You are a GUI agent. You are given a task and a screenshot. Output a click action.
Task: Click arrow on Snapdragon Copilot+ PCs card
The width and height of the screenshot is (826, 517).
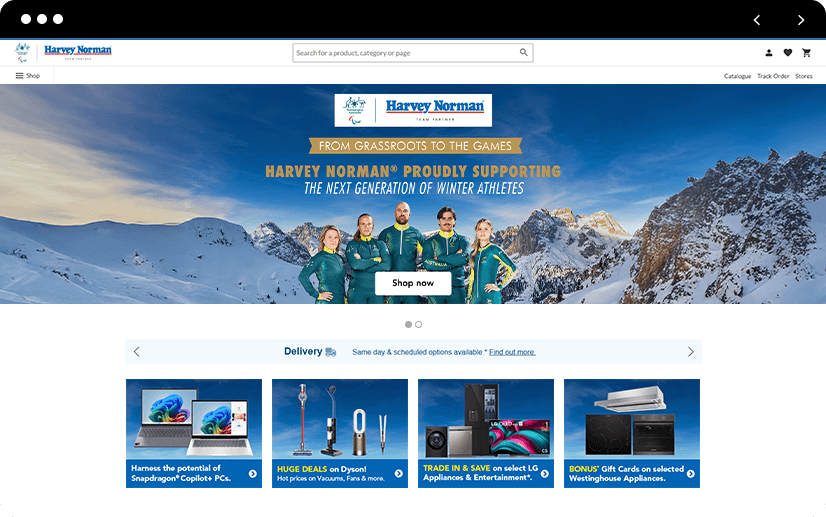click(253, 474)
